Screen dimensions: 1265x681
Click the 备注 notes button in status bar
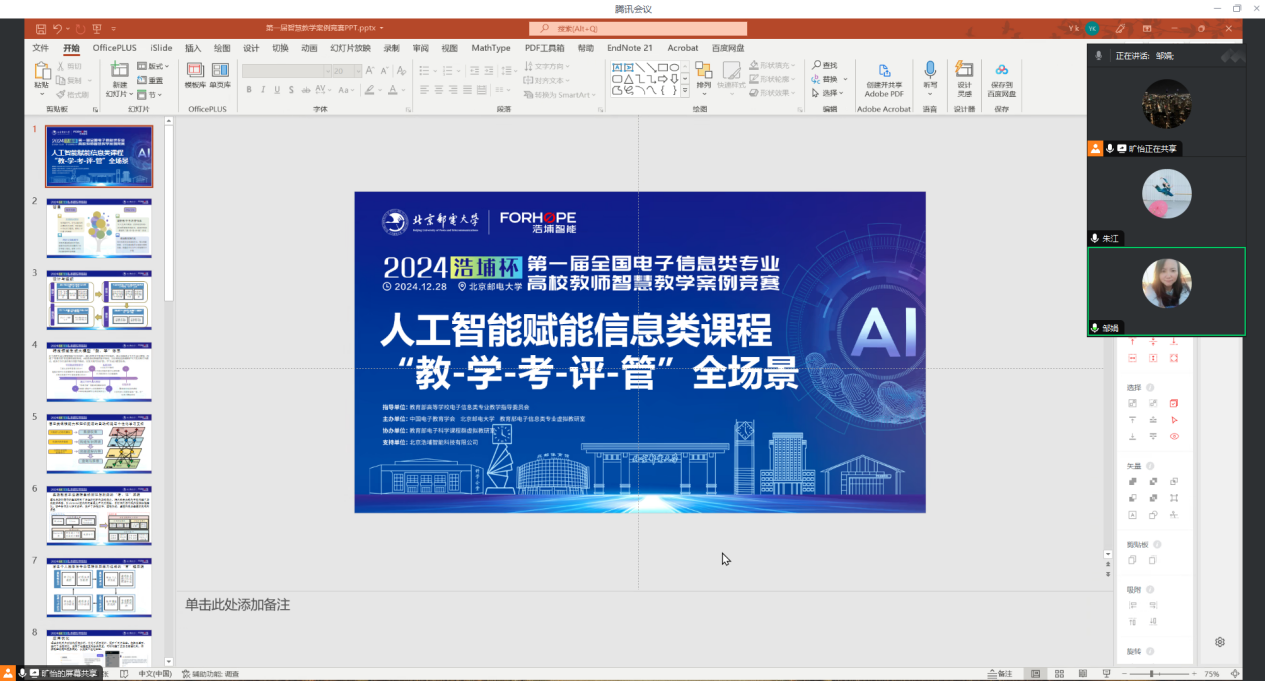999,674
